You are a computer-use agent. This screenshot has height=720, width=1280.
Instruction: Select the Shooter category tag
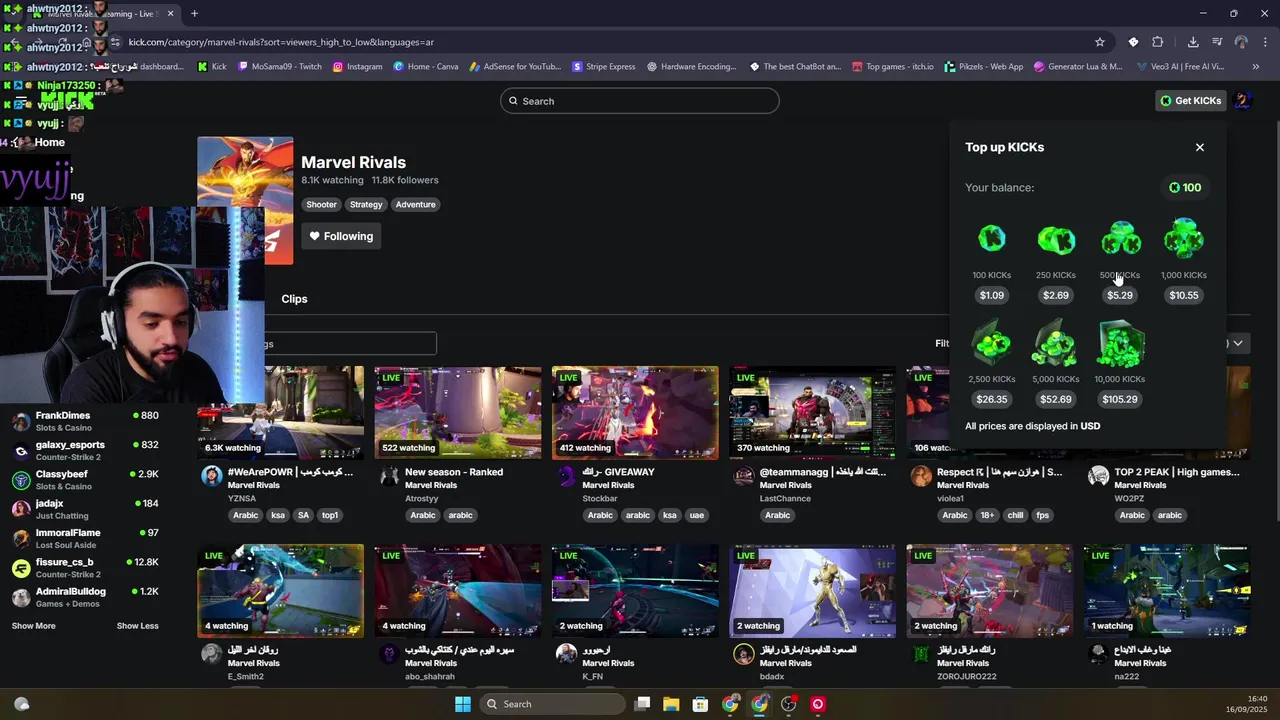point(321,204)
